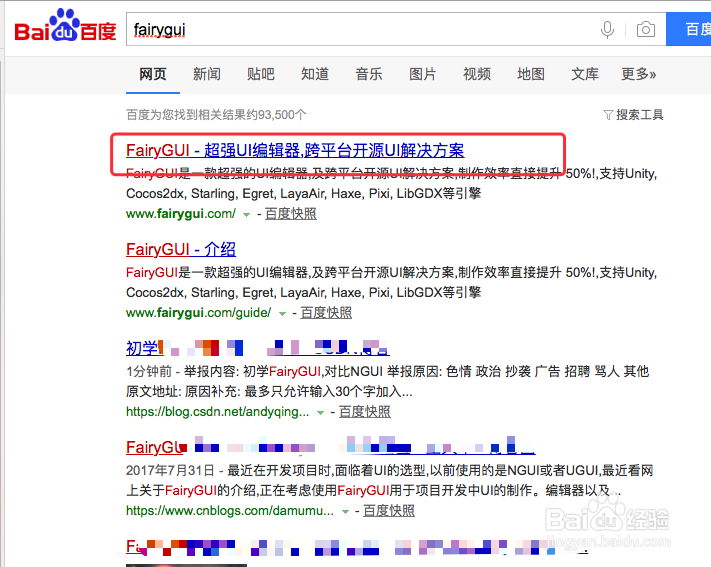Expand arrow next to blog.csdn.net URL
This screenshot has height=567, width=711.
coord(320,412)
